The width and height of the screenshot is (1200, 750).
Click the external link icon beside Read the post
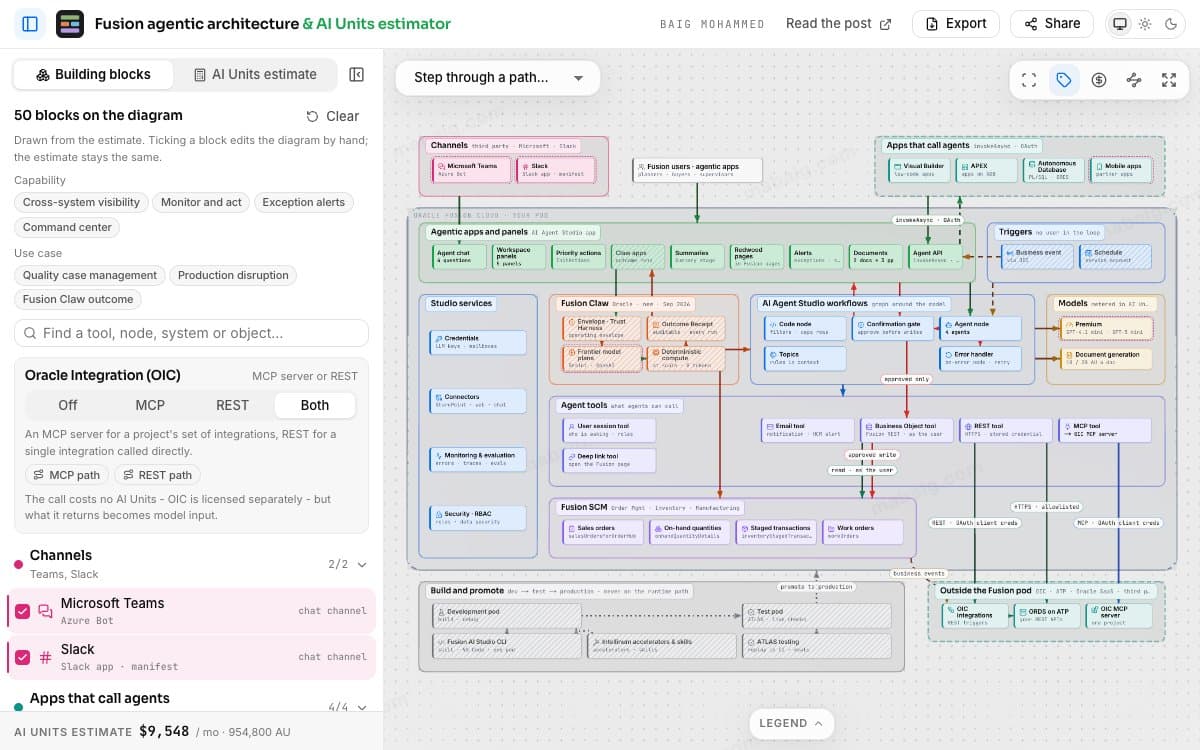click(885, 24)
